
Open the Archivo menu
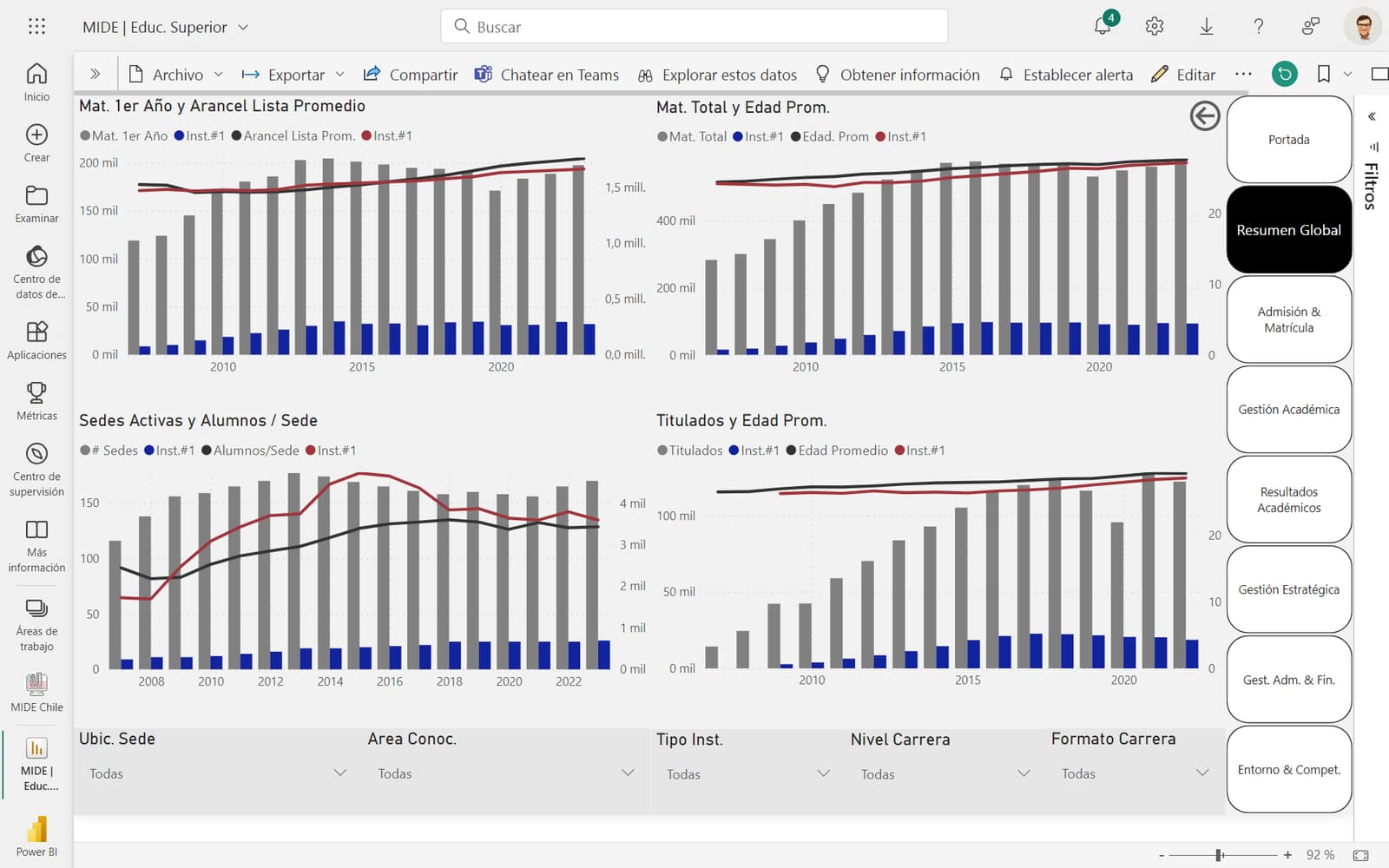[176, 75]
